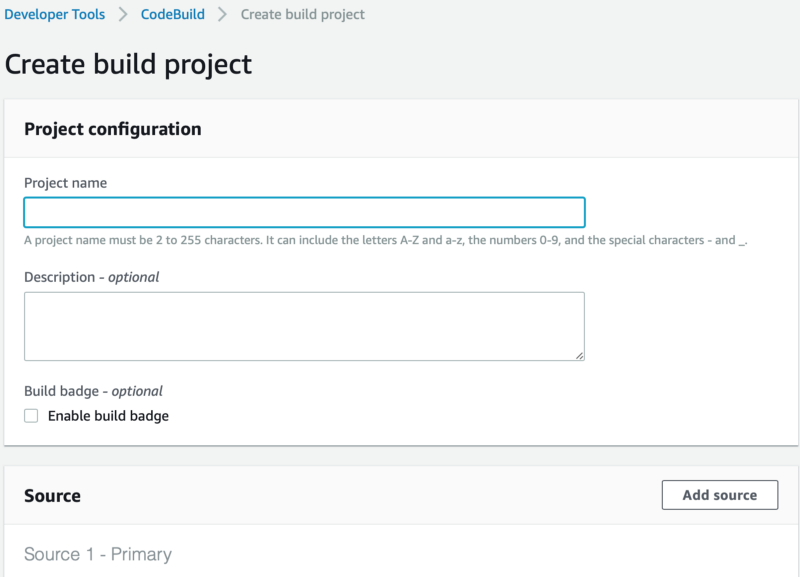Click the chevron after CodeBuild breadcrumb
Image resolution: width=800 pixels, height=577 pixels.
point(222,14)
